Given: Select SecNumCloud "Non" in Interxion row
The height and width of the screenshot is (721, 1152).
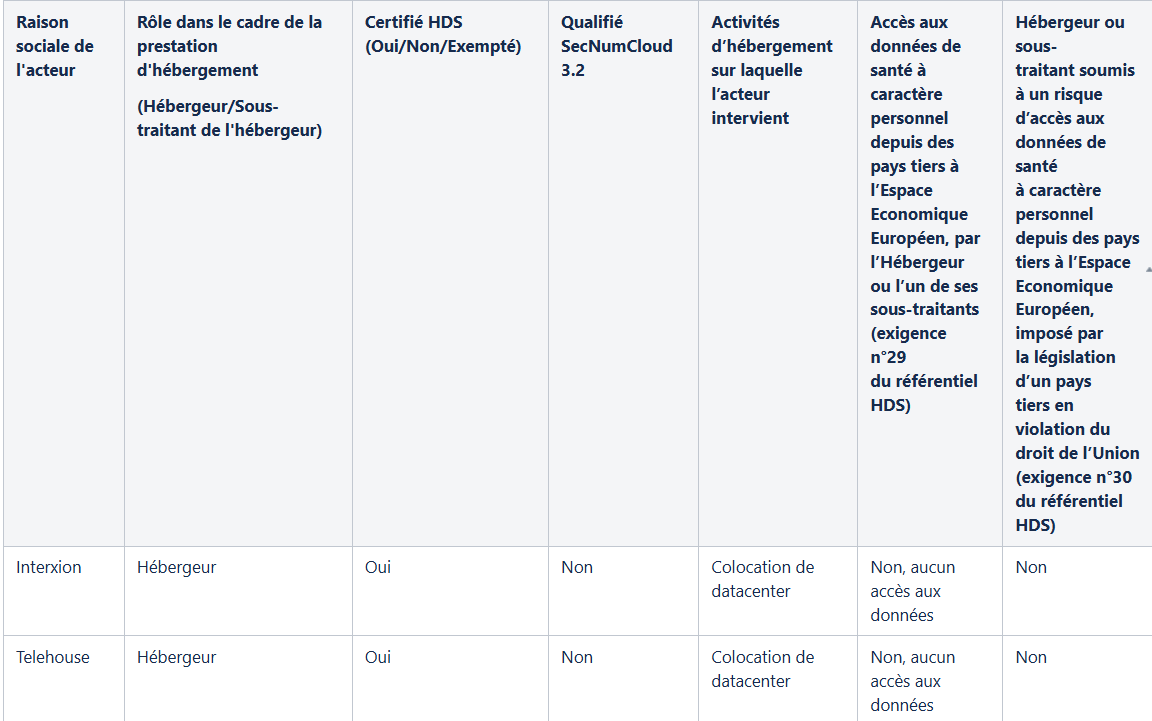Looking at the screenshot, I should tap(577, 567).
